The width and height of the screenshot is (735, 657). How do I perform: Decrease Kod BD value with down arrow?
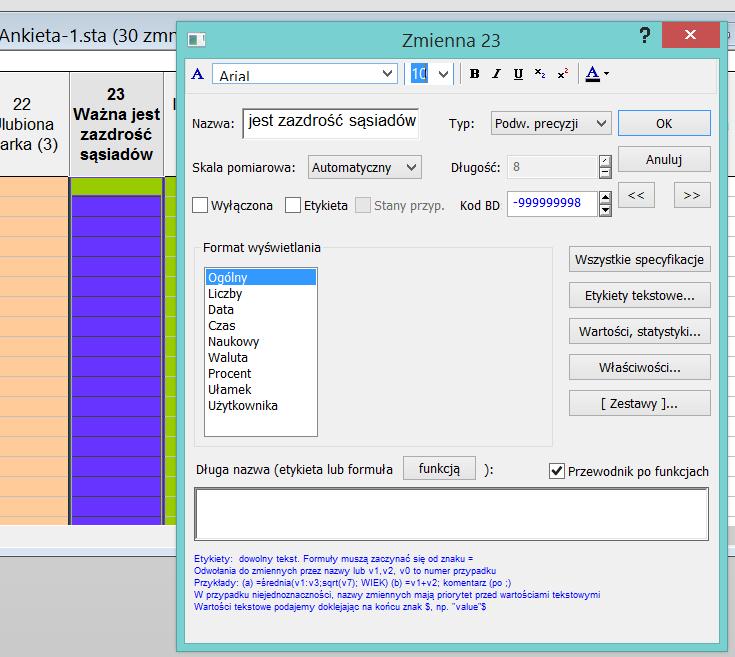[x=605, y=210]
